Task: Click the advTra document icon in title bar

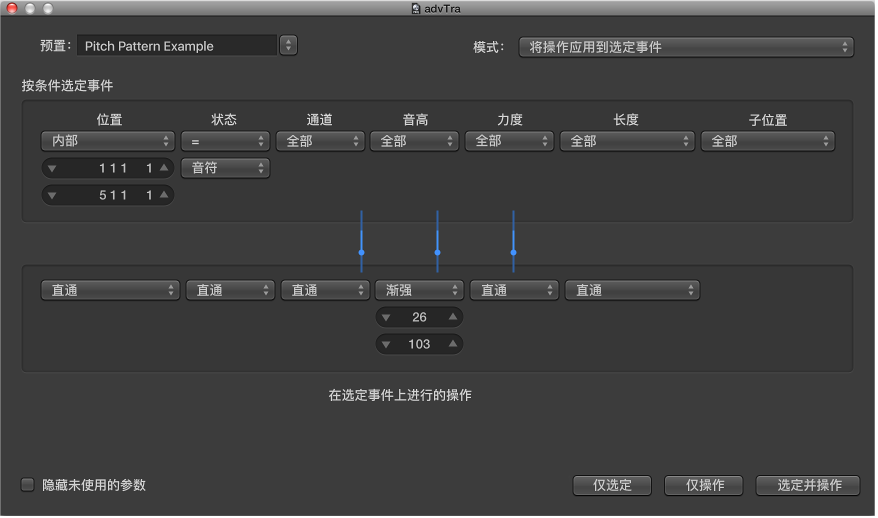Action: coord(415,8)
